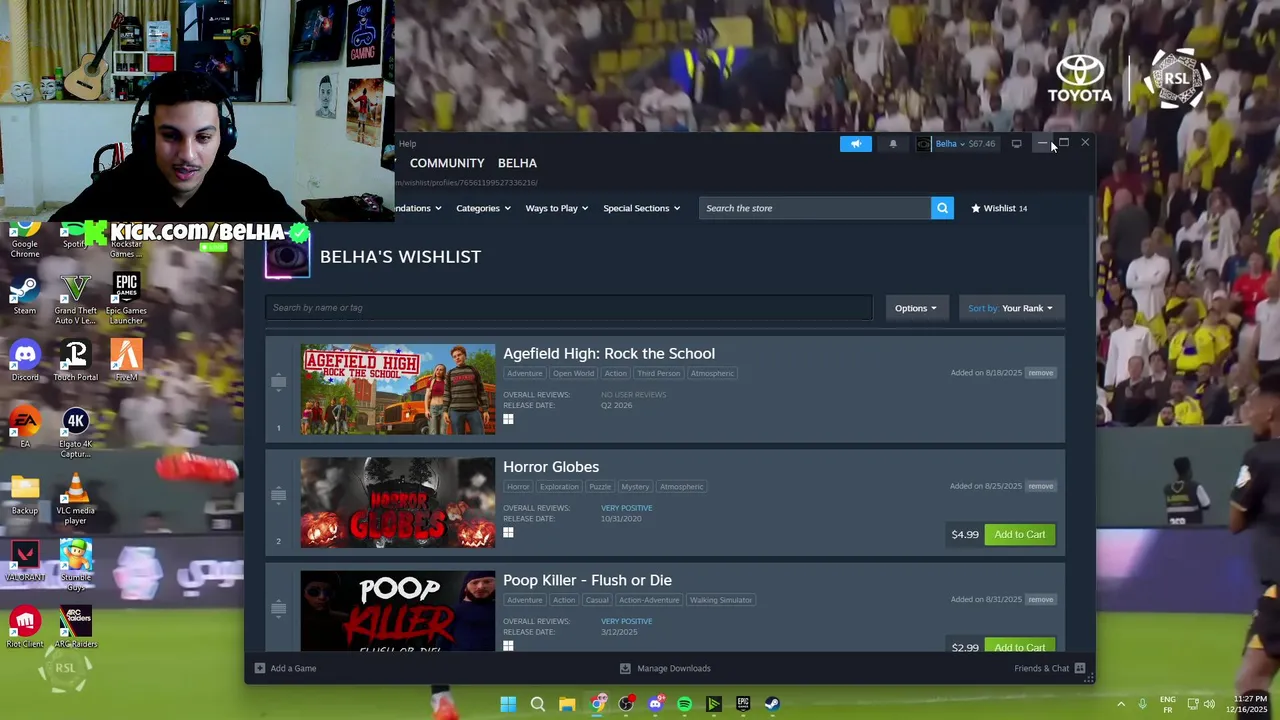This screenshot has height=720, width=1280.
Task: Open Discord desktop shortcut
Action: click(x=25, y=361)
